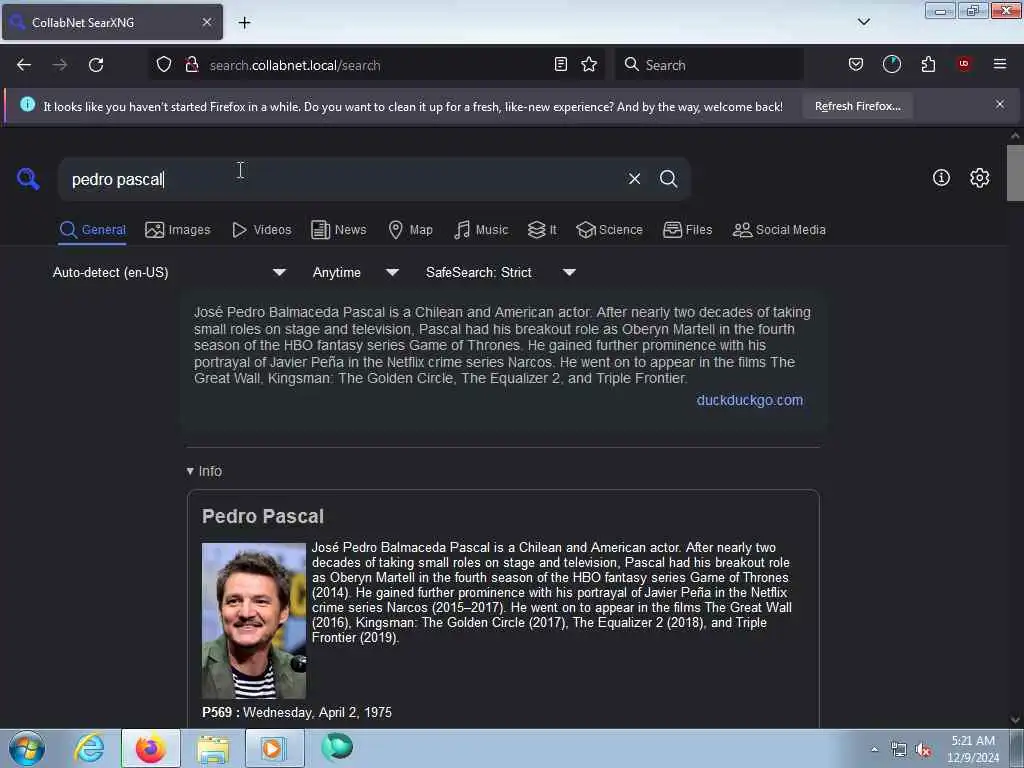Click the circular timer extension icon

[x=891, y=65]
